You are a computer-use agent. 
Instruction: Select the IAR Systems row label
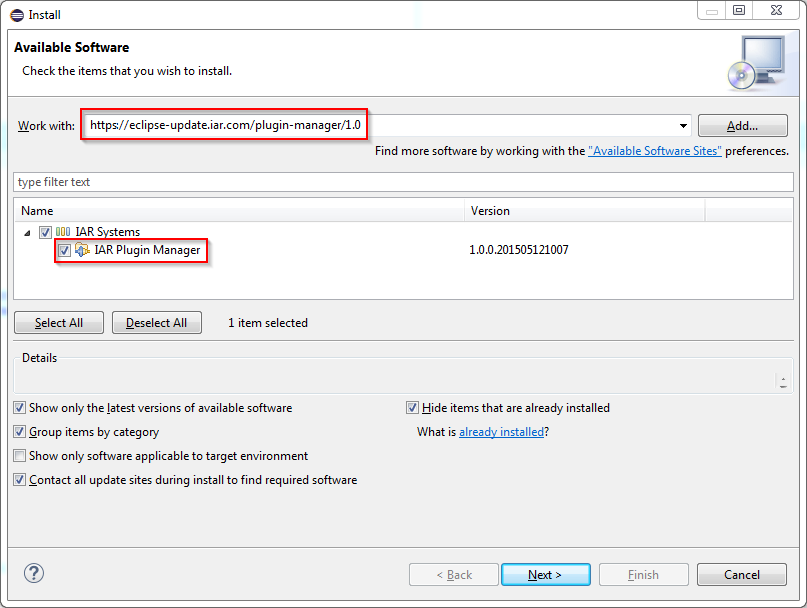click(x=108, y=232)
